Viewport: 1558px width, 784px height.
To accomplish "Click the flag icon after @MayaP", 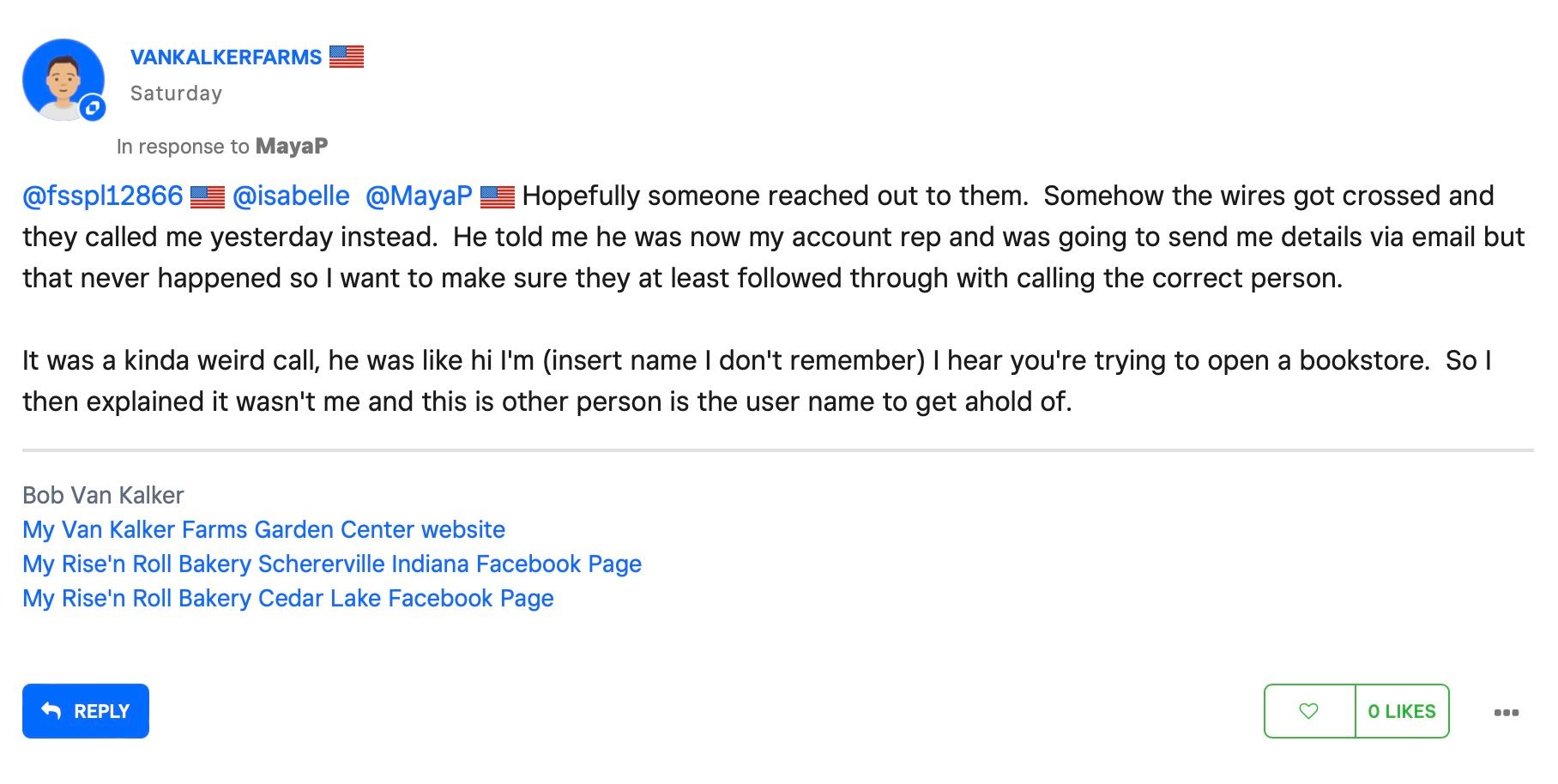I will (x=498, y=197).
